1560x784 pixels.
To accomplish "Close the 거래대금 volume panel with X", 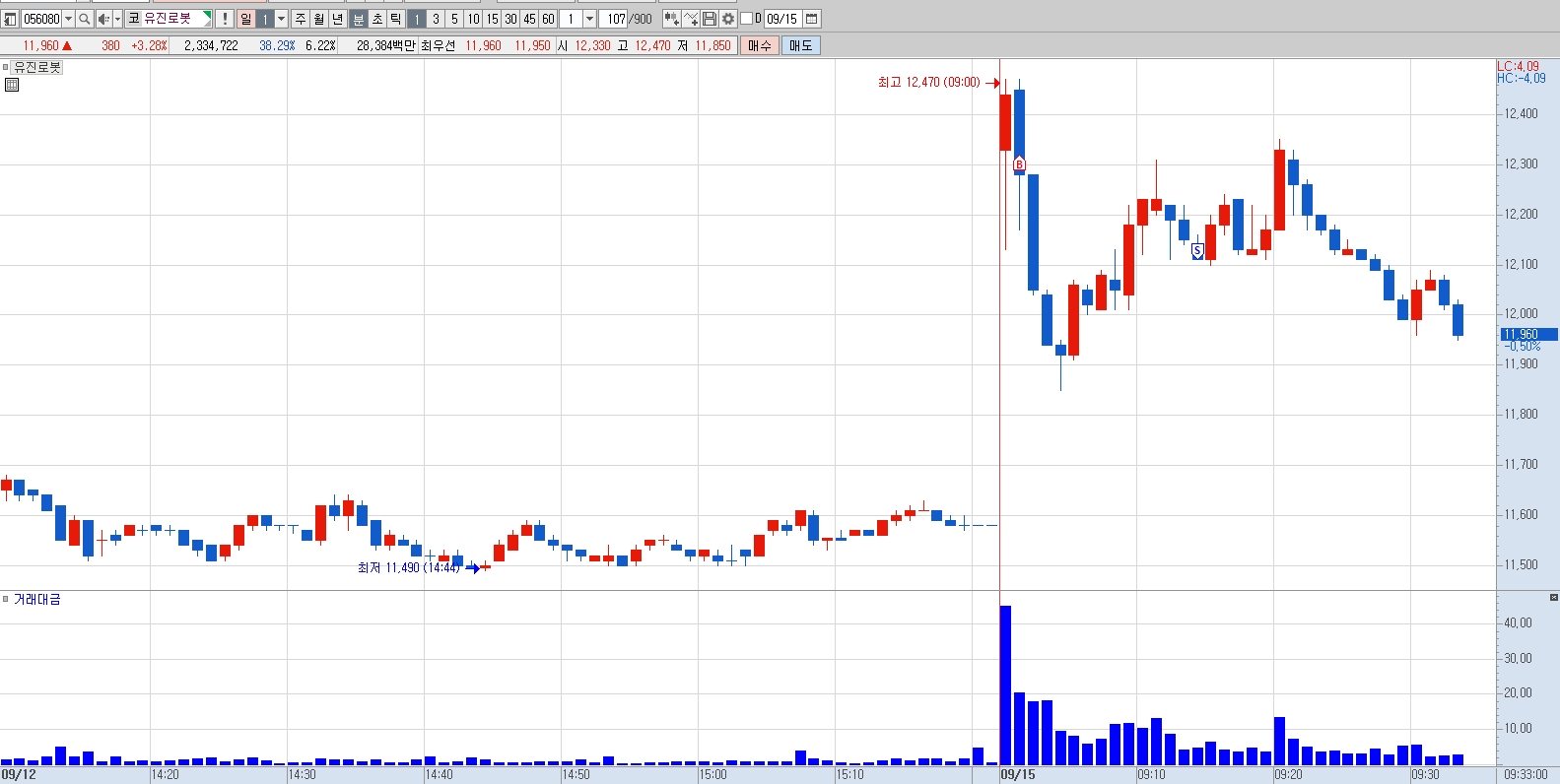I will pos(1553,597).
